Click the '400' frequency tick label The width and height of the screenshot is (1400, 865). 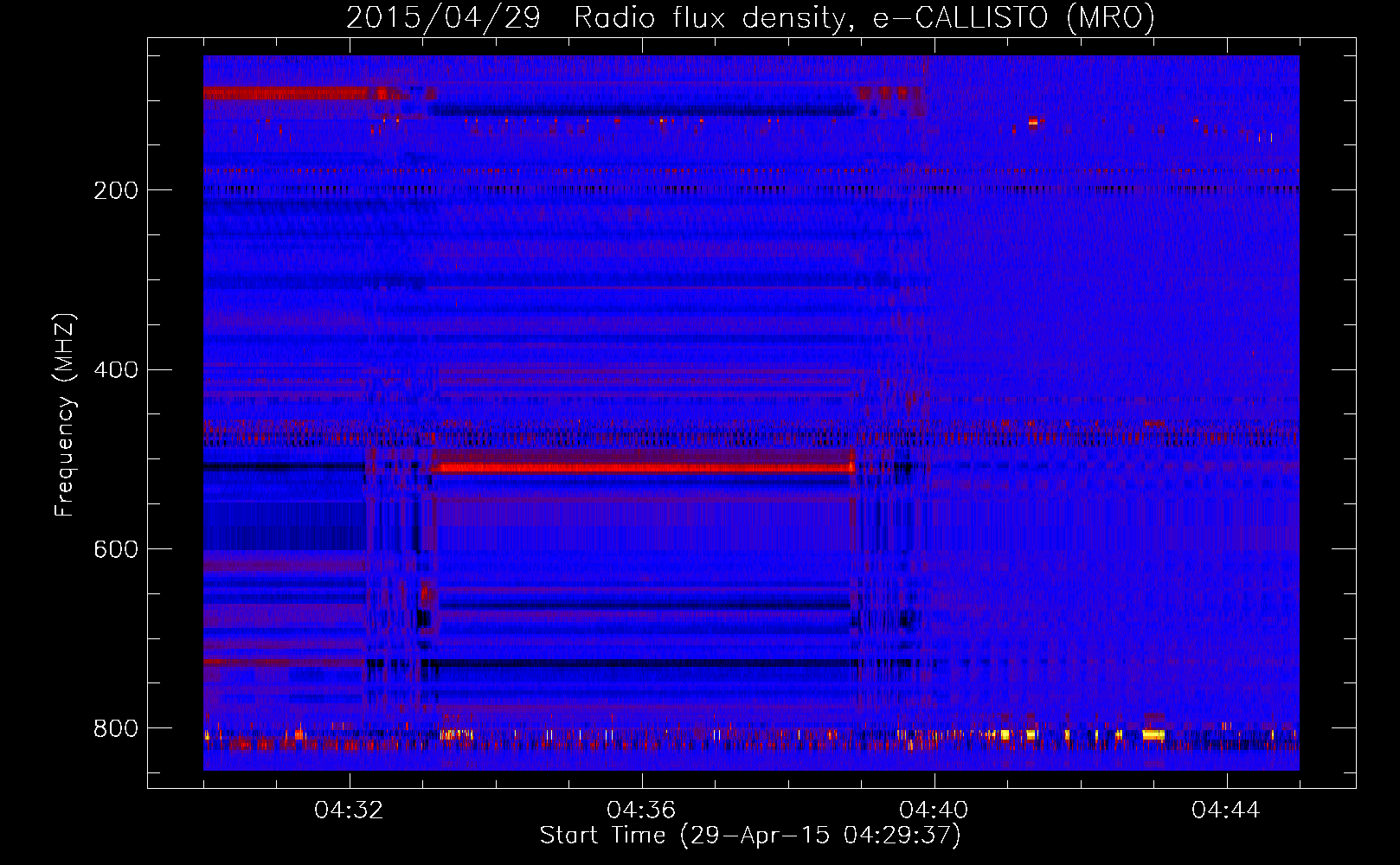pos(116,370)
